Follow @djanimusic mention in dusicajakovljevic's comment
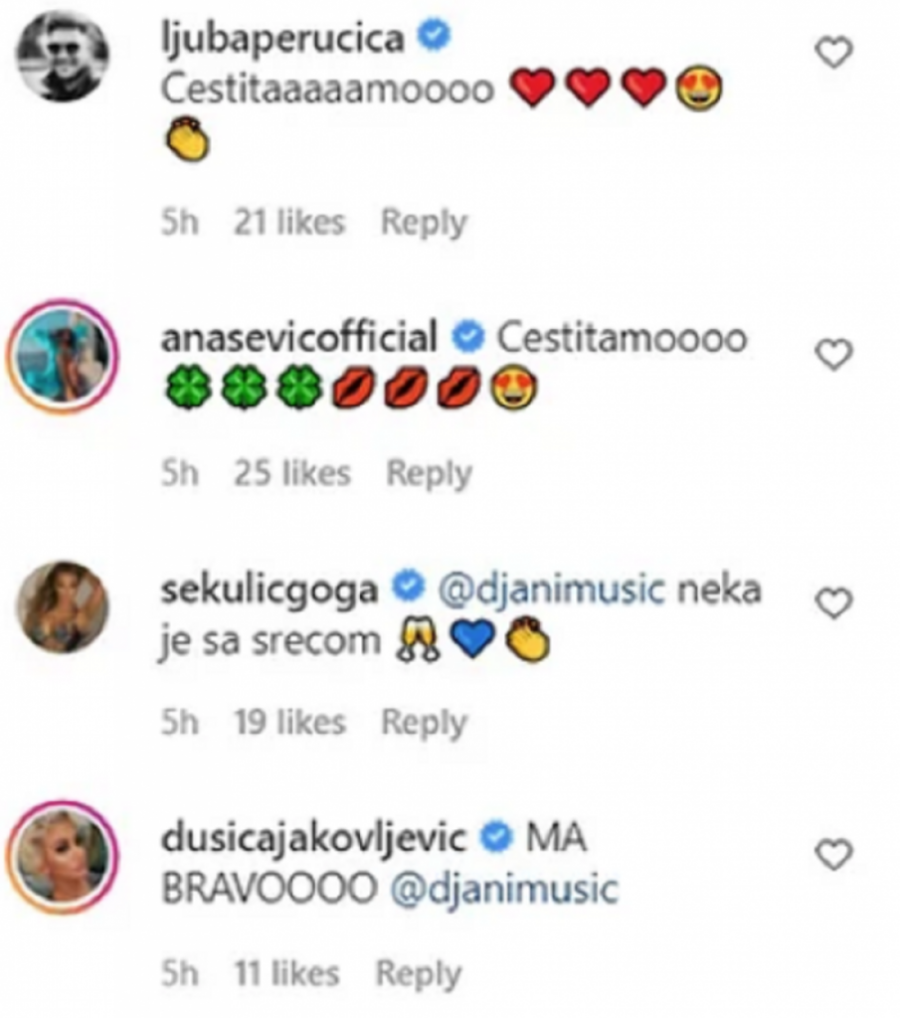The image size is (900, 1018). (x=503, y=889)
